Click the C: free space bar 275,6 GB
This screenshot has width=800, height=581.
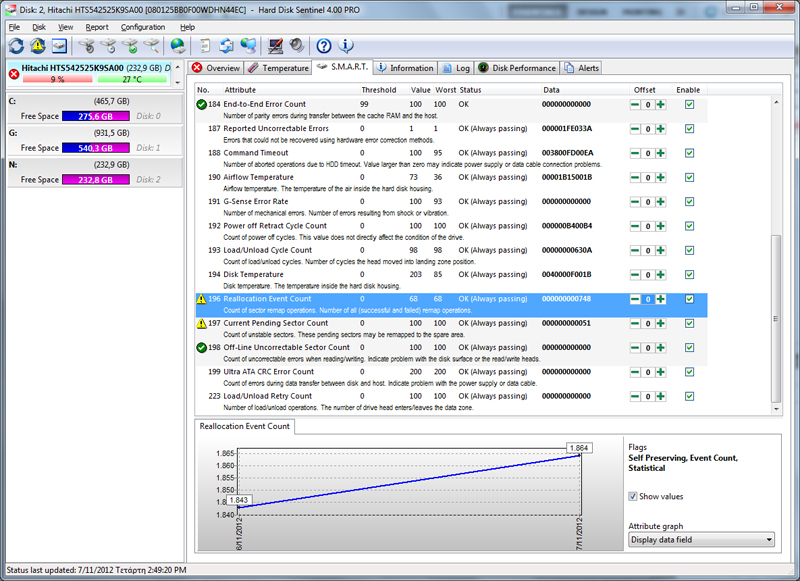click(95, 116)
